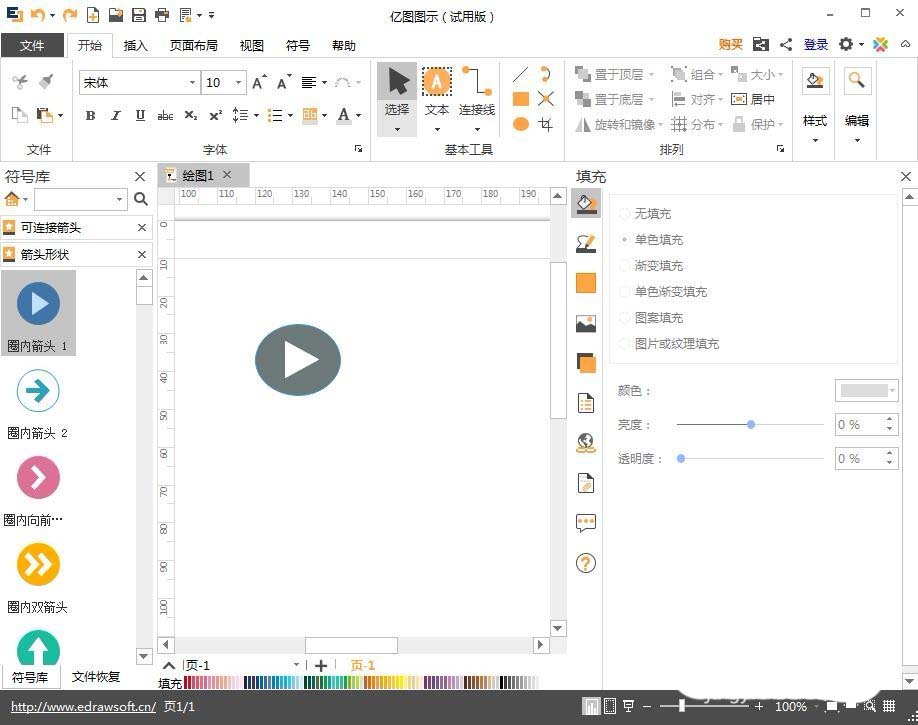Select 渐变填充 radio option

(625, 266)
